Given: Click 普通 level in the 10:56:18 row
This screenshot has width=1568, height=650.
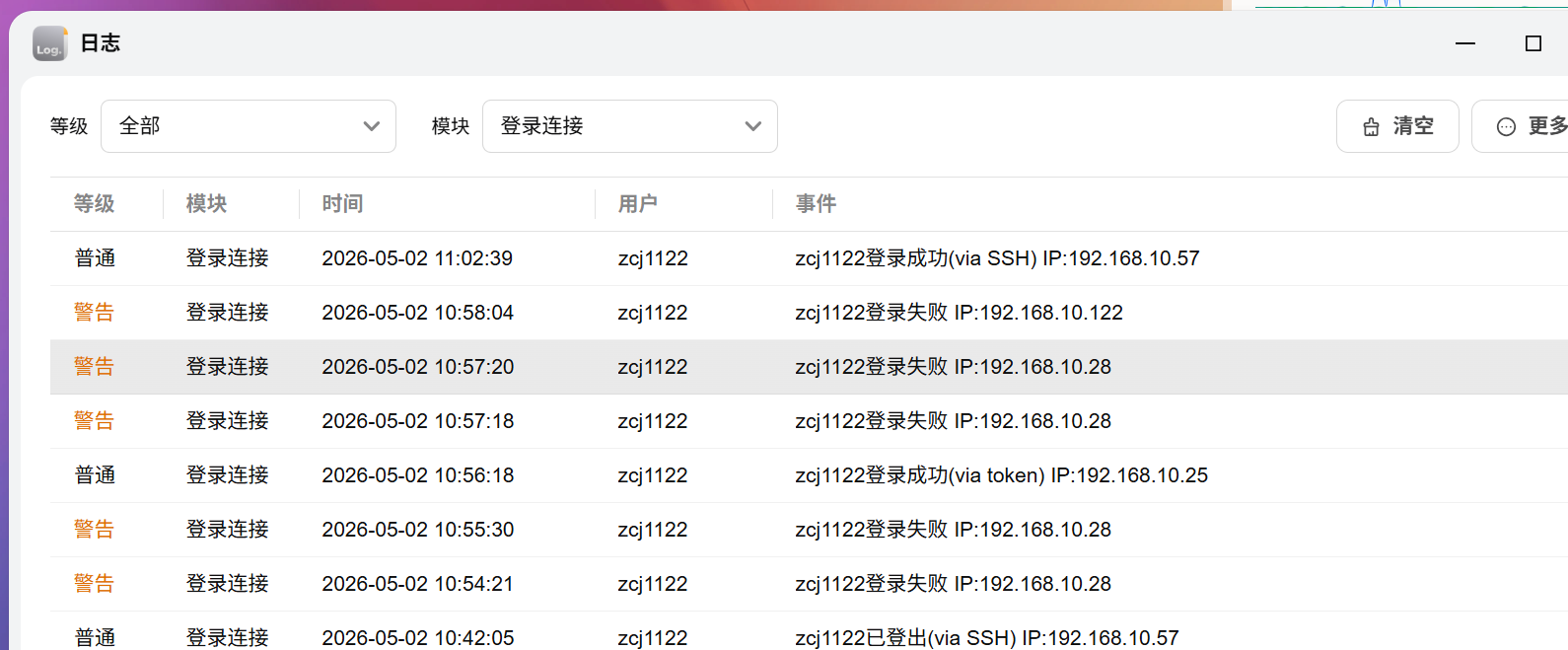Looking at the screenshot, I should 95,475.
